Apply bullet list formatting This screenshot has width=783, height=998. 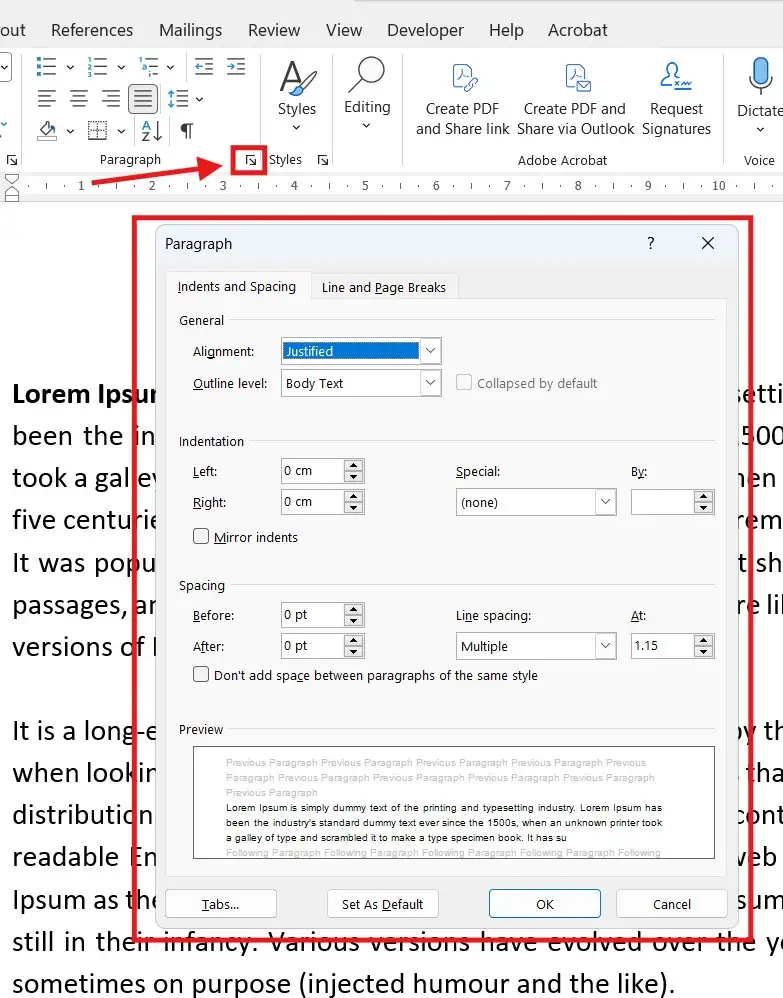pyautogui.click(x=46, y=66)
